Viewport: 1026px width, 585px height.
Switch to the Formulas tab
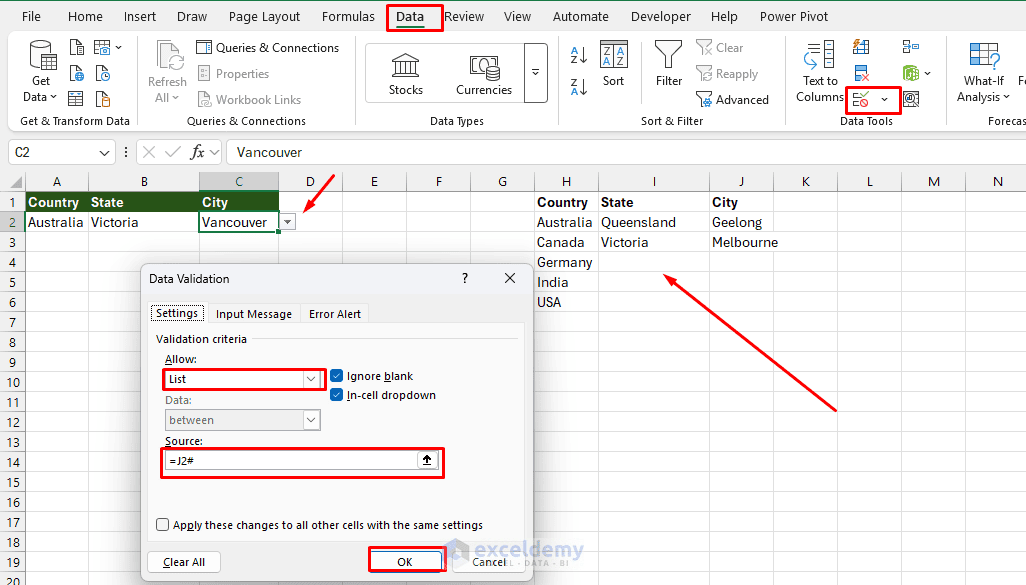click(348, 16)
